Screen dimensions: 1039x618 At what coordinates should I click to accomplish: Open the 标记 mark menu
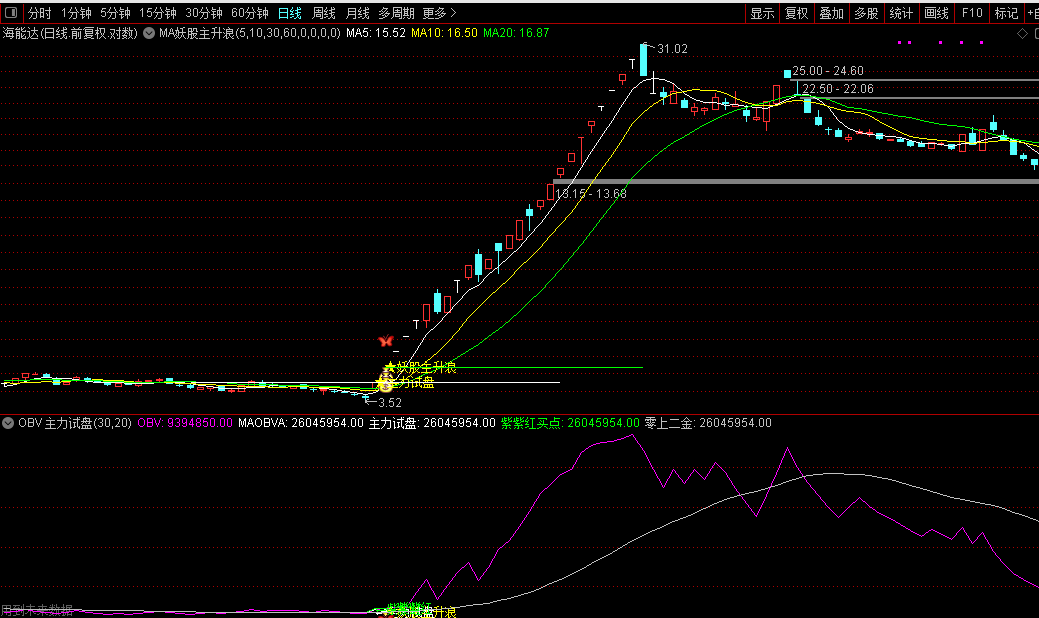pyautogui.click(x=1007, y=13)
